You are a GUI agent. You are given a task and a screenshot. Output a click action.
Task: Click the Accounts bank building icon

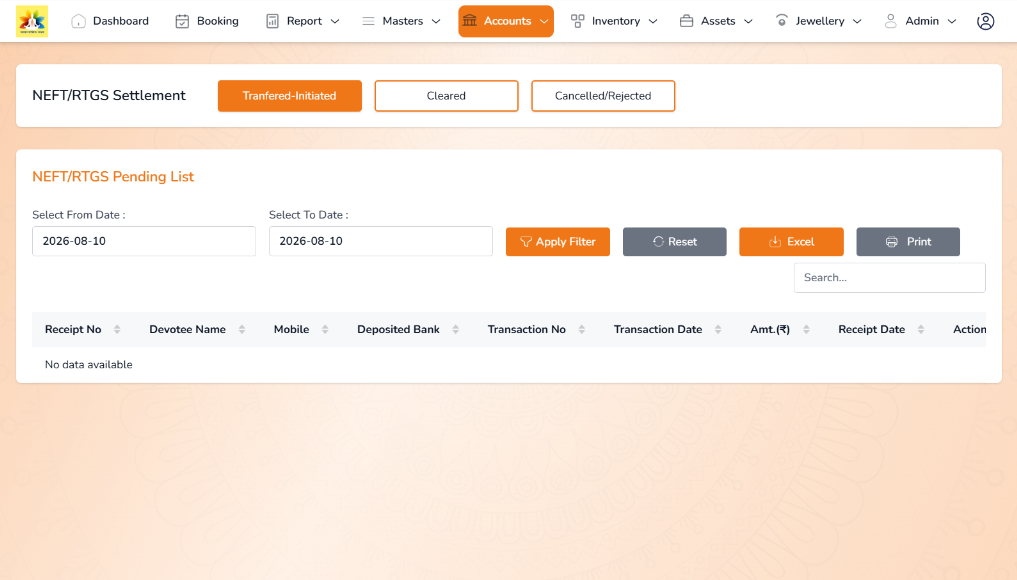pyautogui.click(x=470, y=21)
